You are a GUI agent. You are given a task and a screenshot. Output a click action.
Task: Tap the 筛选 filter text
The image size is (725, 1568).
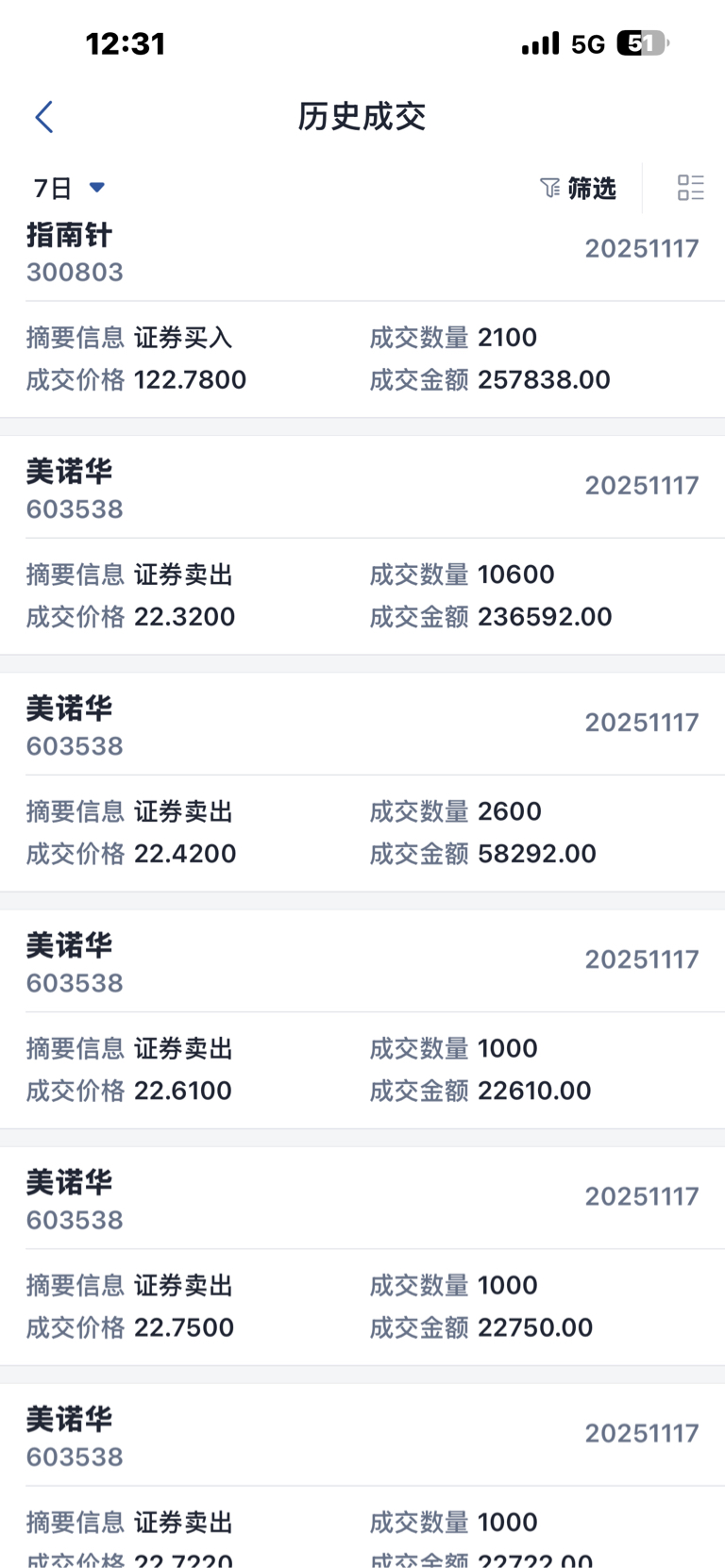(592, 188)
